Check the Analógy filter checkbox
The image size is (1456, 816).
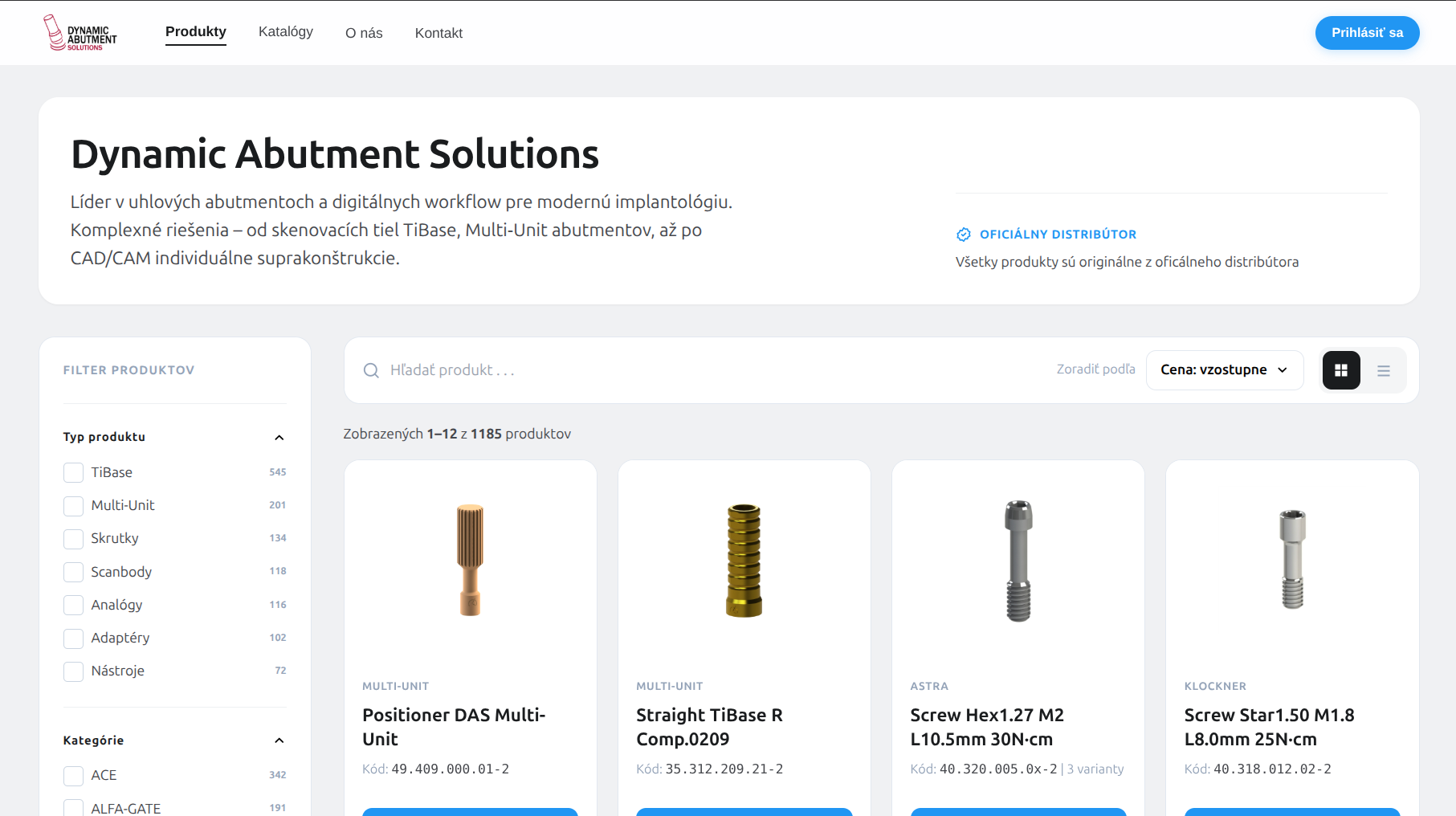pos(73,605)
